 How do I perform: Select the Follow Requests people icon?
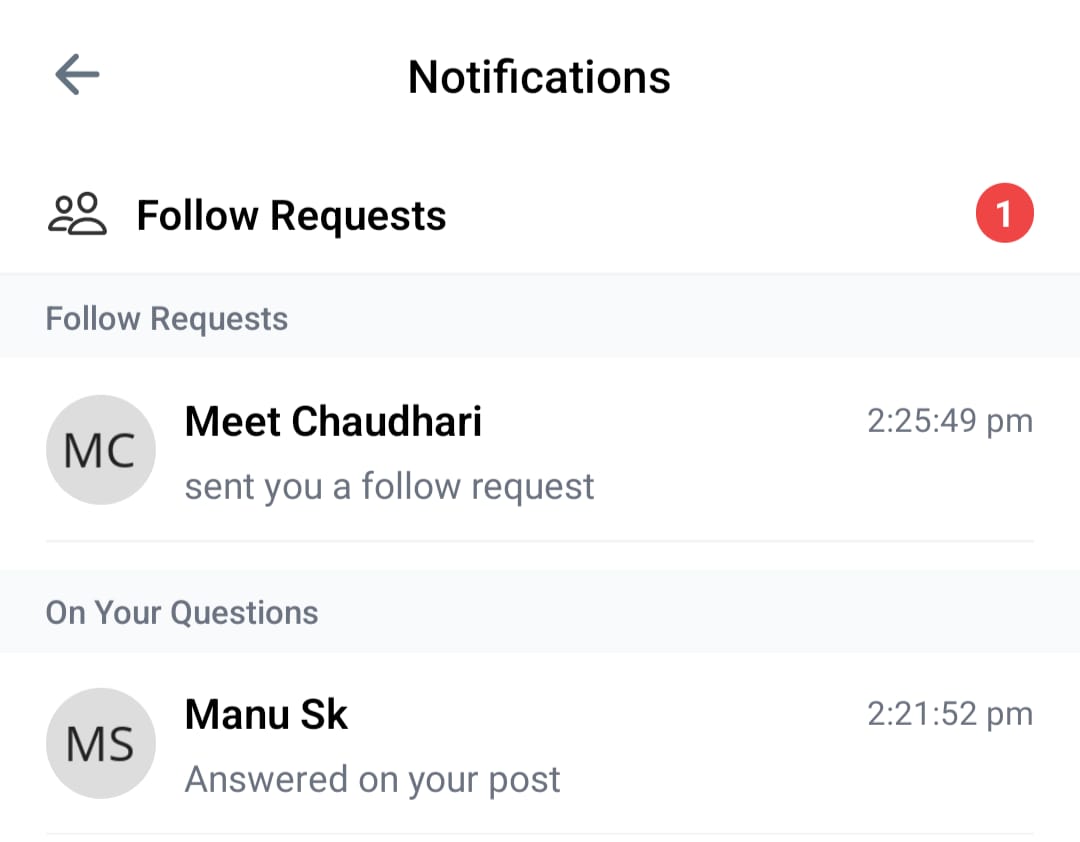click(77, 212)
